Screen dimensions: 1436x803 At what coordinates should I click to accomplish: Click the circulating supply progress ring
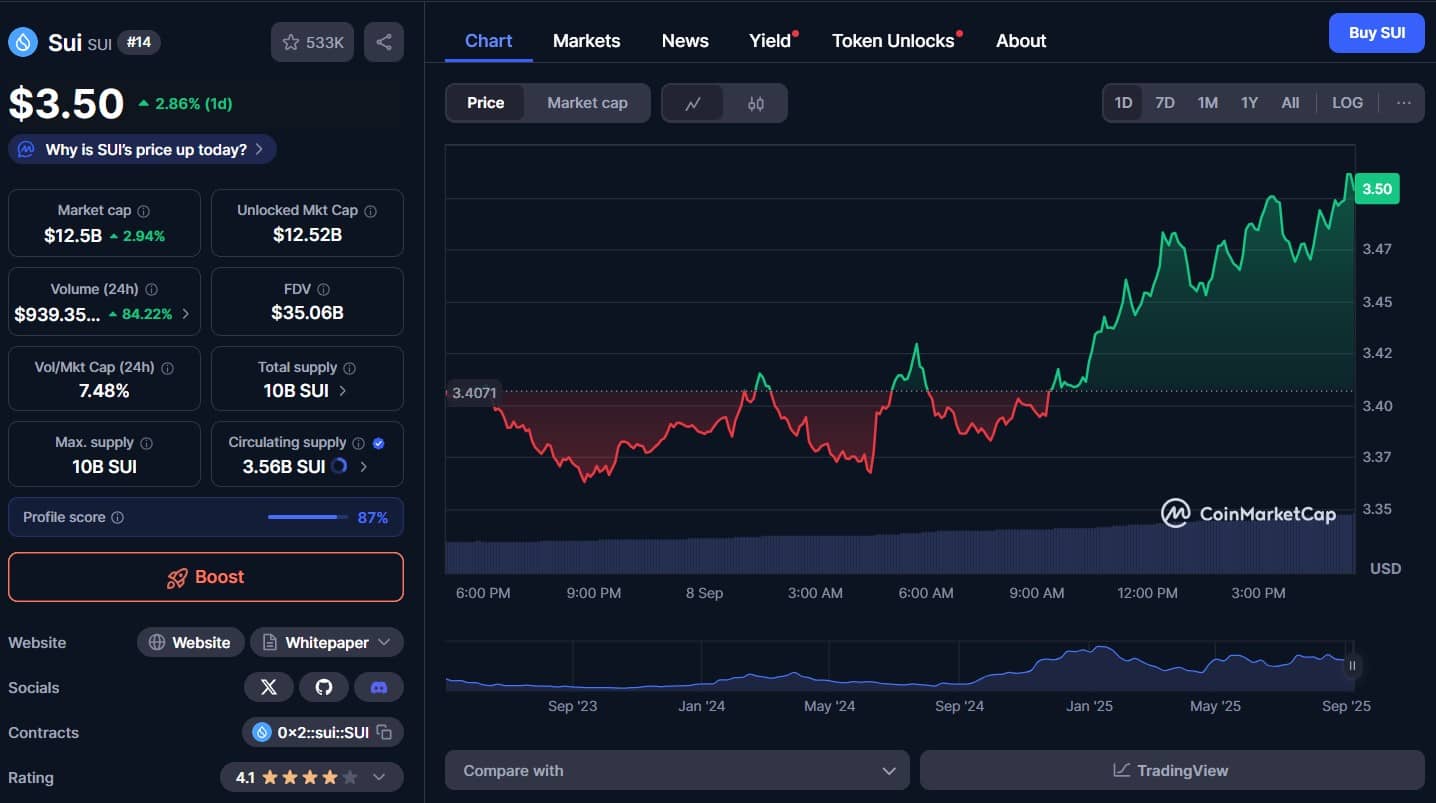coord(339,466)
